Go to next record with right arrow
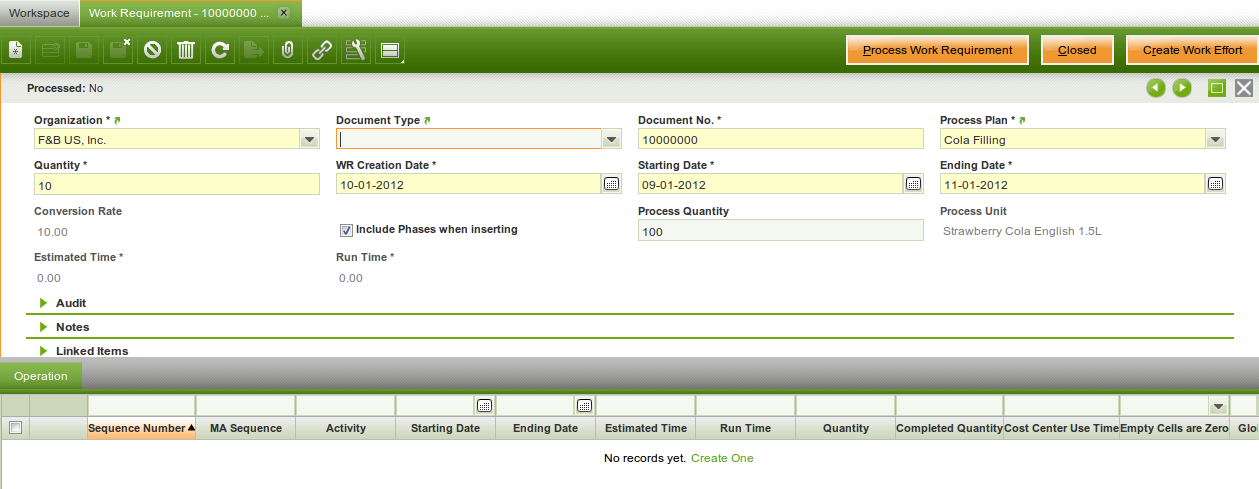Viewport: 1259px width, 489px height. pyautogui.click(x=1182, y=88)
